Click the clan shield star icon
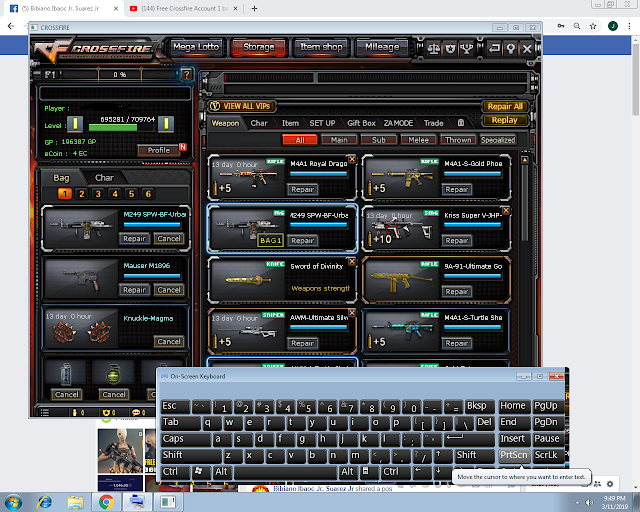Image resolution: width=640 pixels, height=512 pixels. (450, 49)
